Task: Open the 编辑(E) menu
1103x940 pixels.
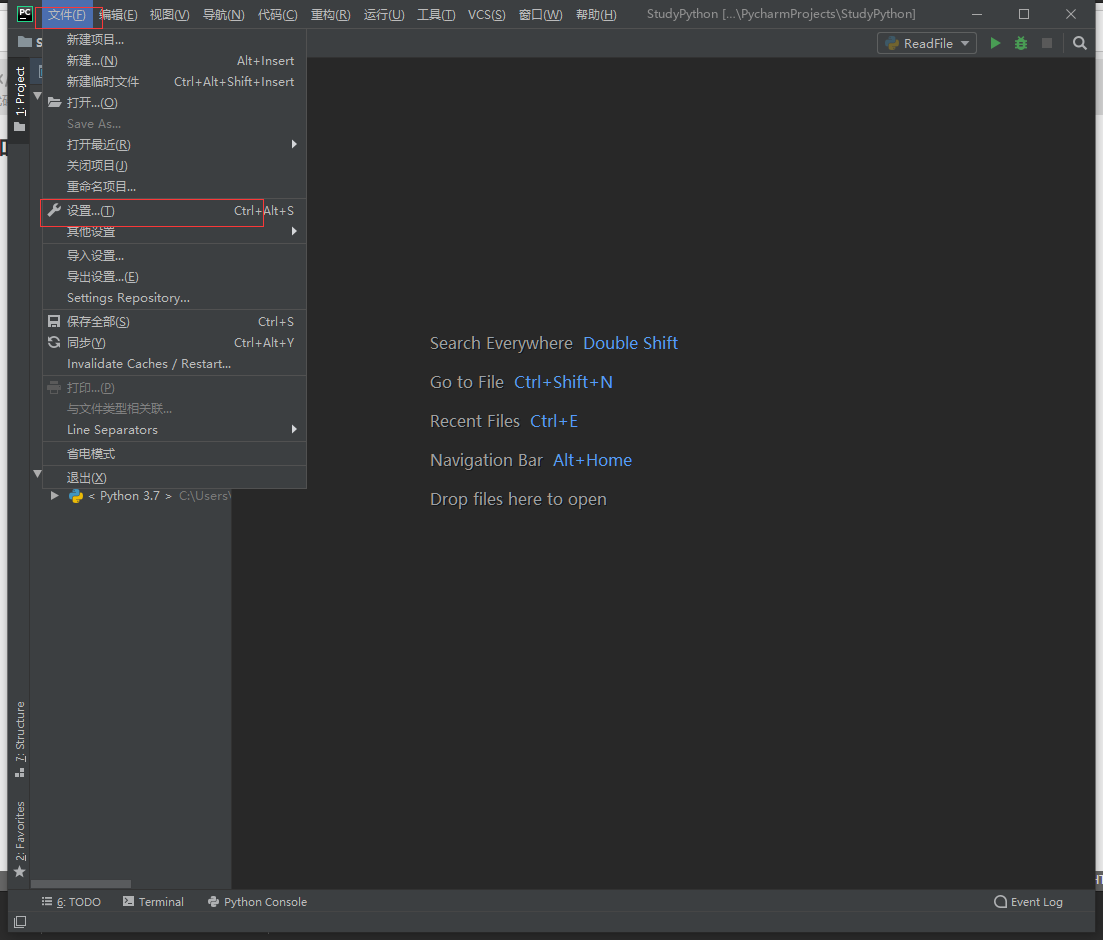Action: (x=118, y=15)
